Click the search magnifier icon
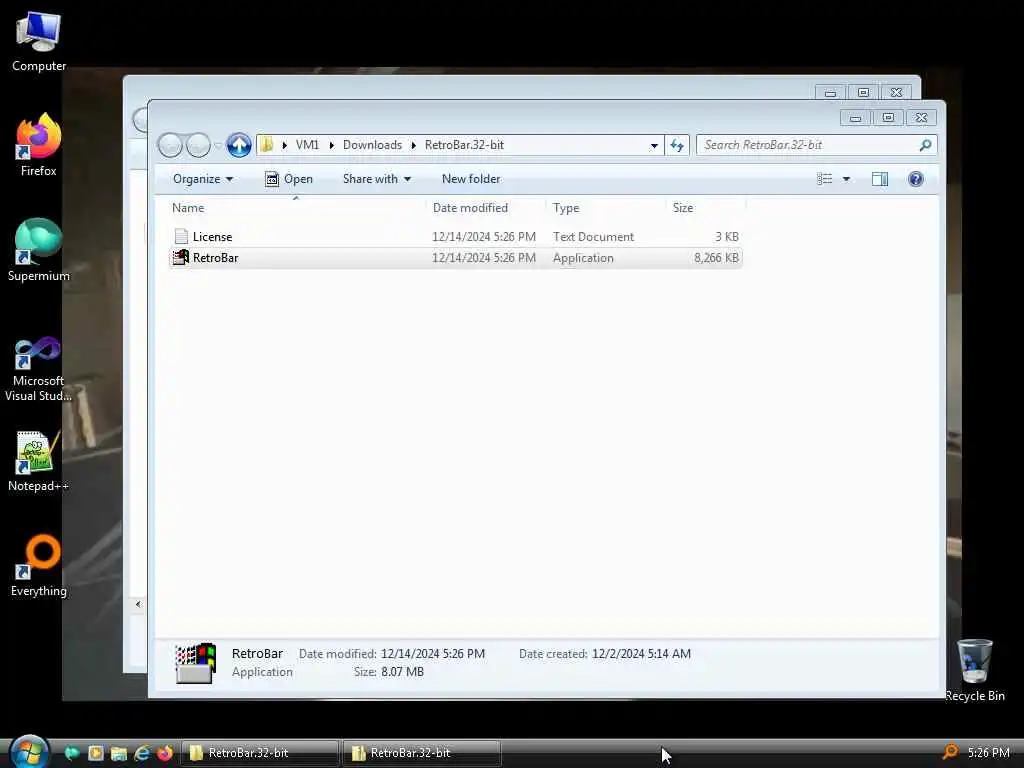1024x768 pixels. pos(925,145)
